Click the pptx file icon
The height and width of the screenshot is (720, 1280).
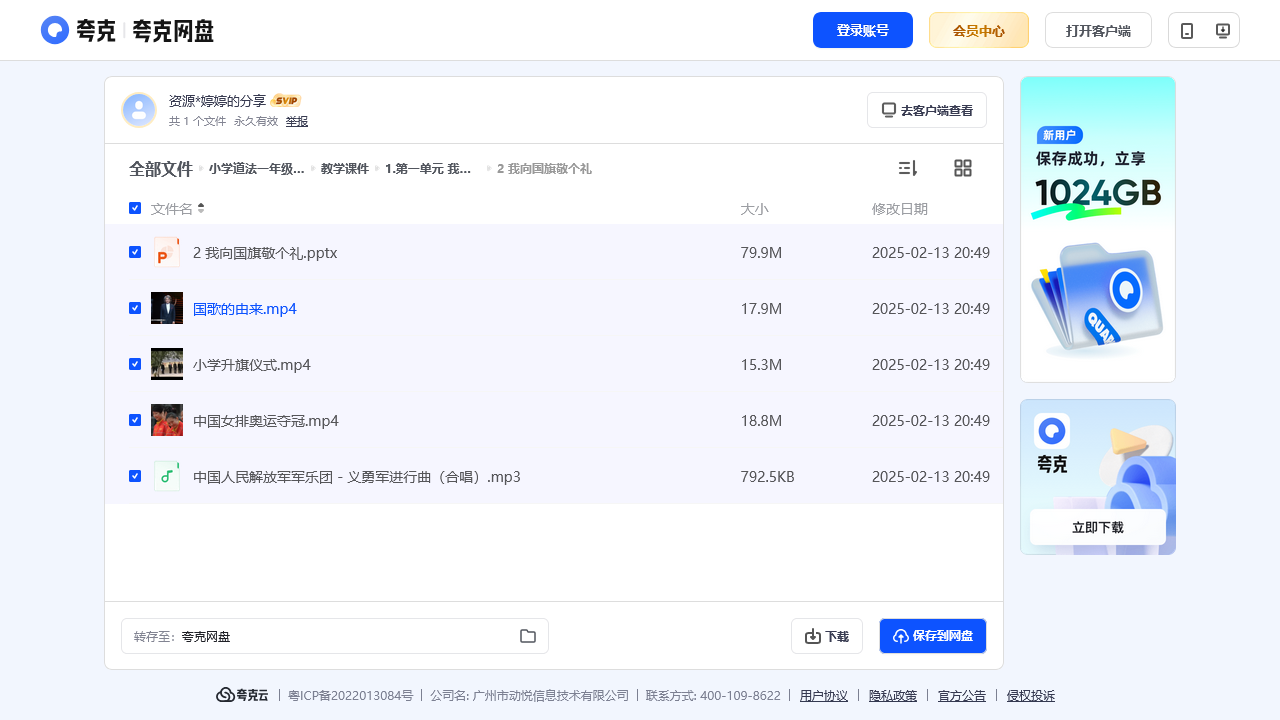point(167,252)
